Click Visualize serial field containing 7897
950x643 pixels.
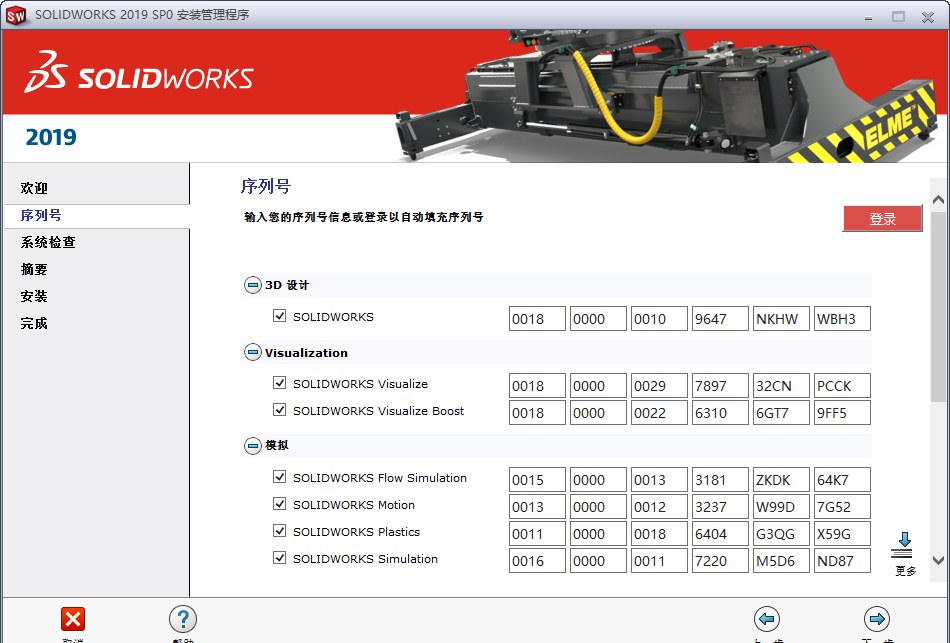720,385
